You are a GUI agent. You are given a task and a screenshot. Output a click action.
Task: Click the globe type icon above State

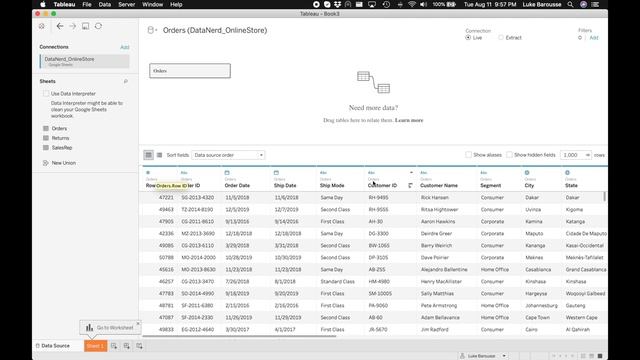pyautogui.click(x=567, y=173)
